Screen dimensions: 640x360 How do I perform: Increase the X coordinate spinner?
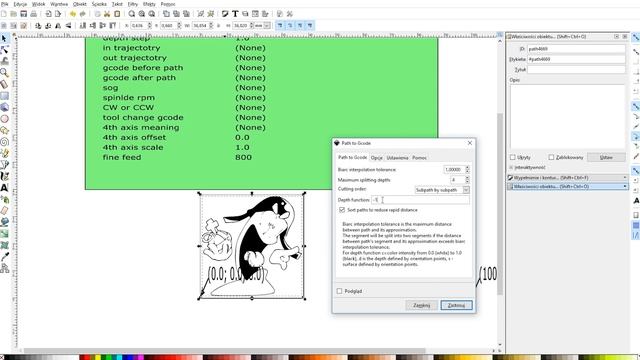[x=149, y=24]
